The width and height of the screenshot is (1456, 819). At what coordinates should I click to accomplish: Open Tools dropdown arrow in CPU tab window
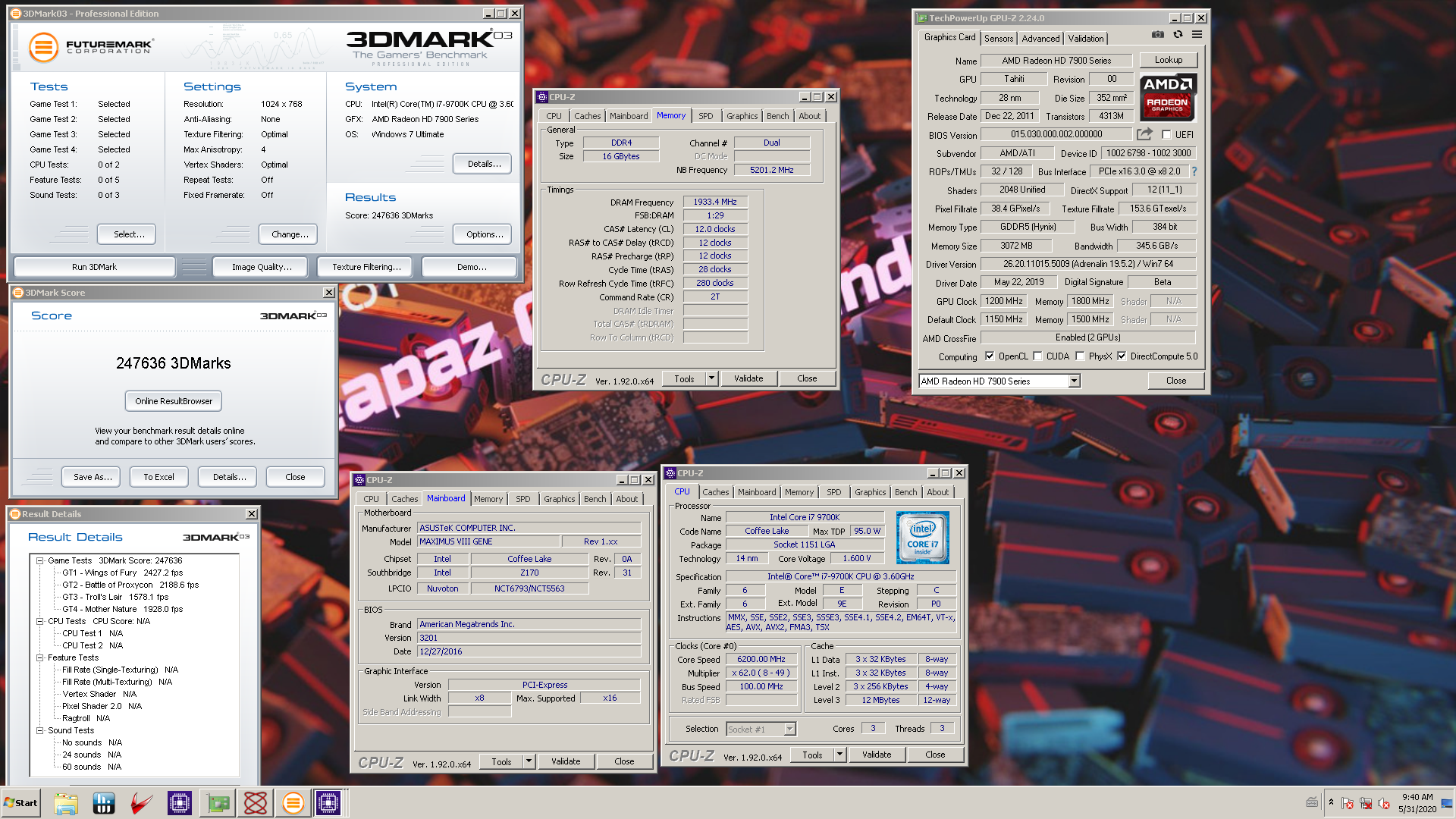point(839,755)
